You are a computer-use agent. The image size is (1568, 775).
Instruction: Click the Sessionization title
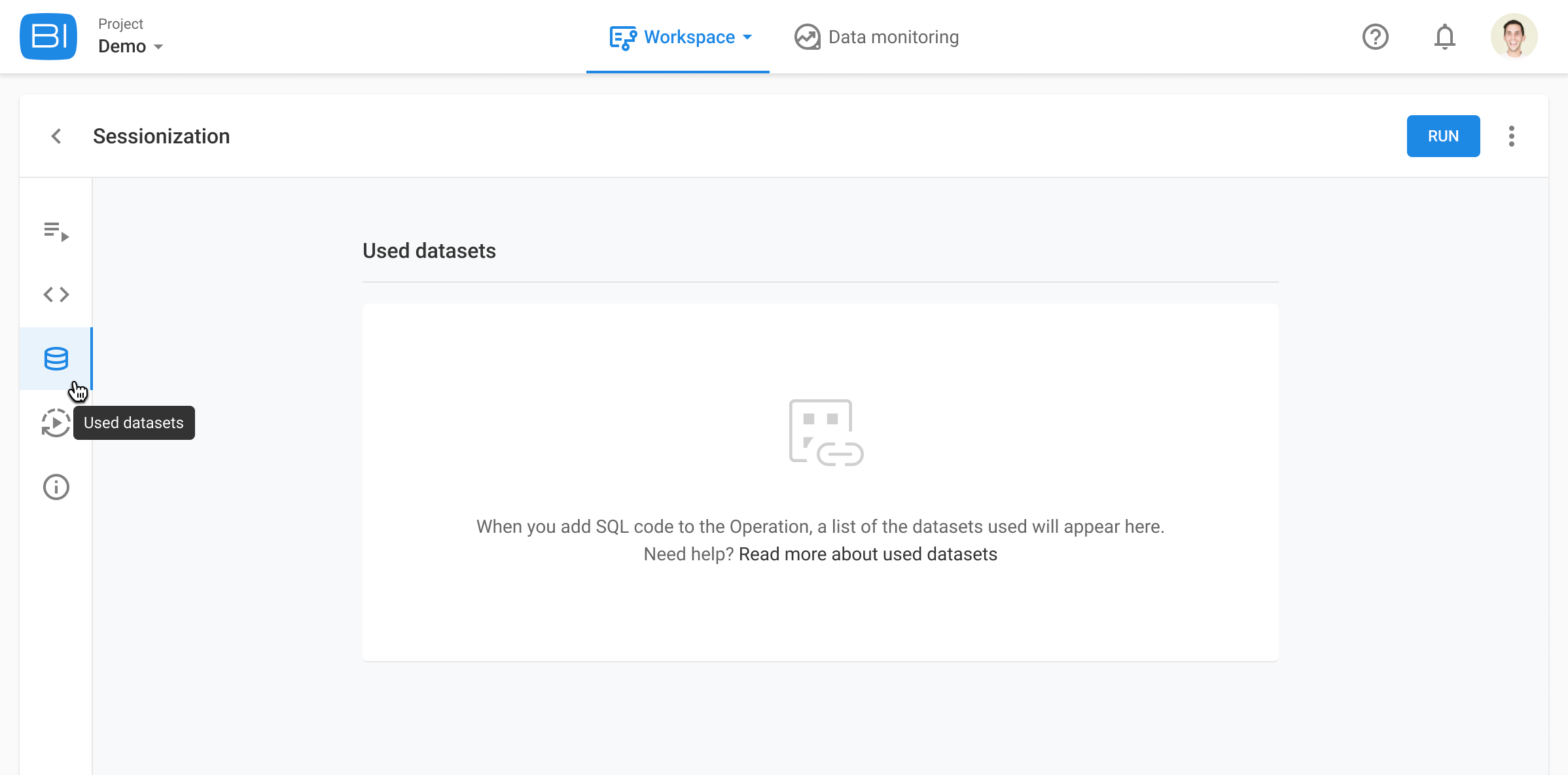click(162, 136)
